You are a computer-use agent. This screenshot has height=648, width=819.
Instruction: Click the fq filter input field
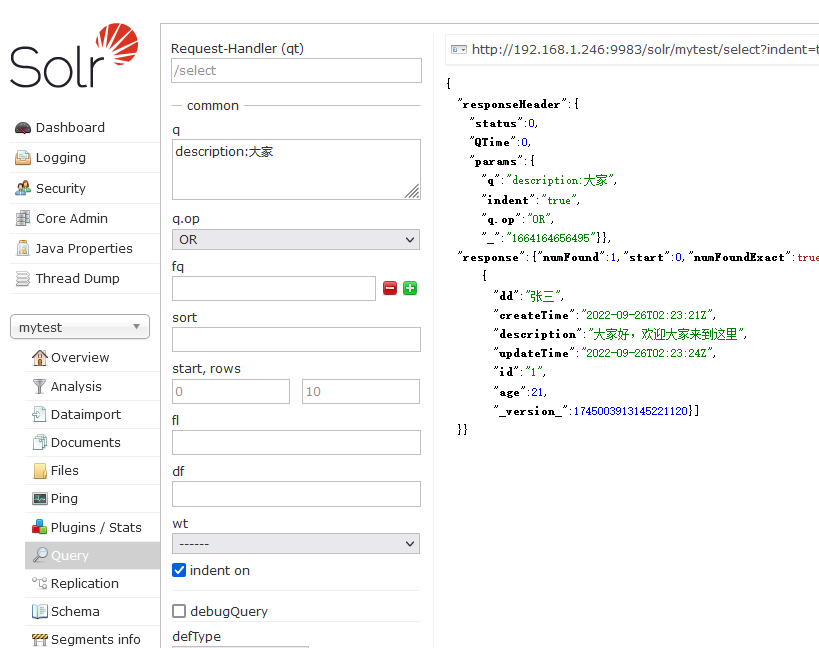(x=274, y=288)
